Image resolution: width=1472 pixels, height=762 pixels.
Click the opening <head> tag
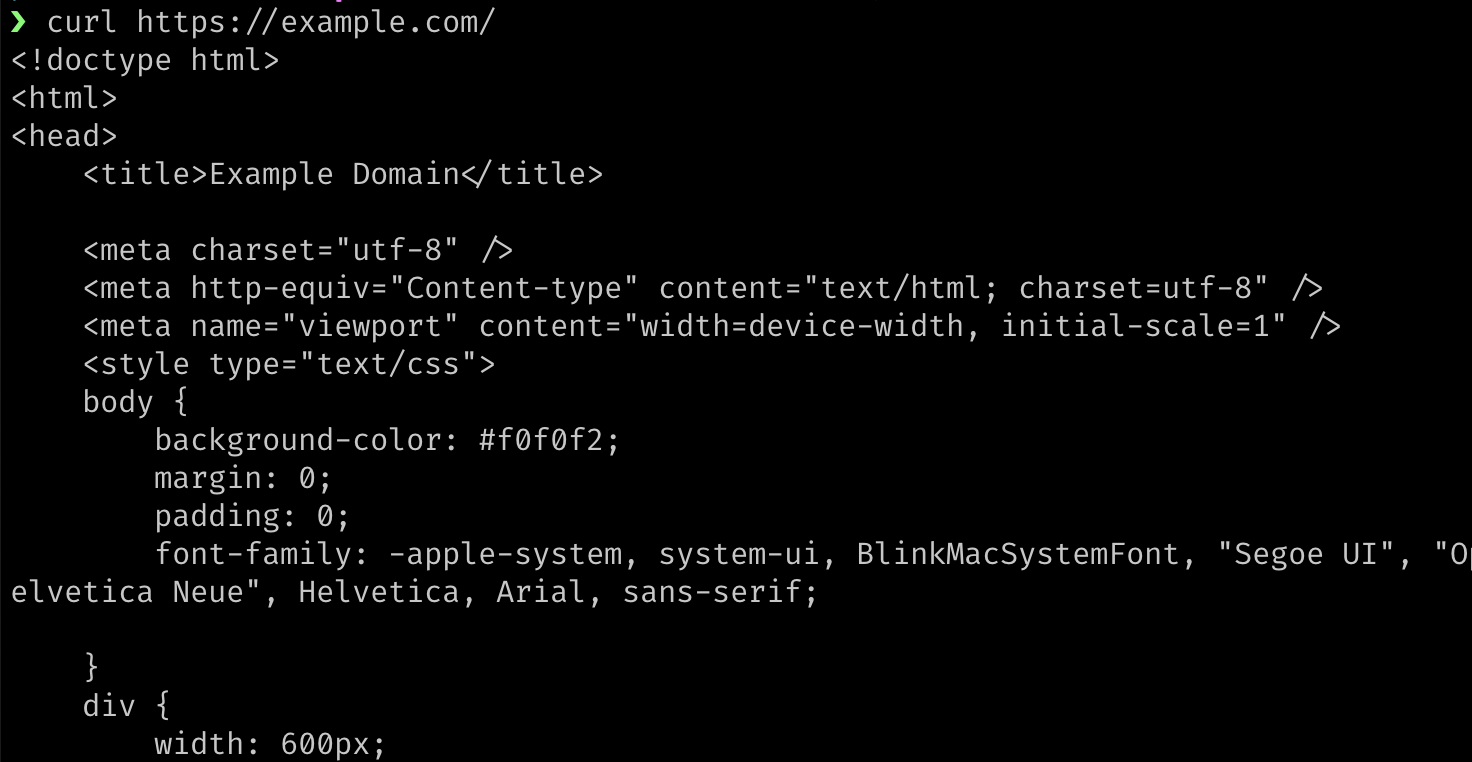pyautogui.click(x=64, y=136)
